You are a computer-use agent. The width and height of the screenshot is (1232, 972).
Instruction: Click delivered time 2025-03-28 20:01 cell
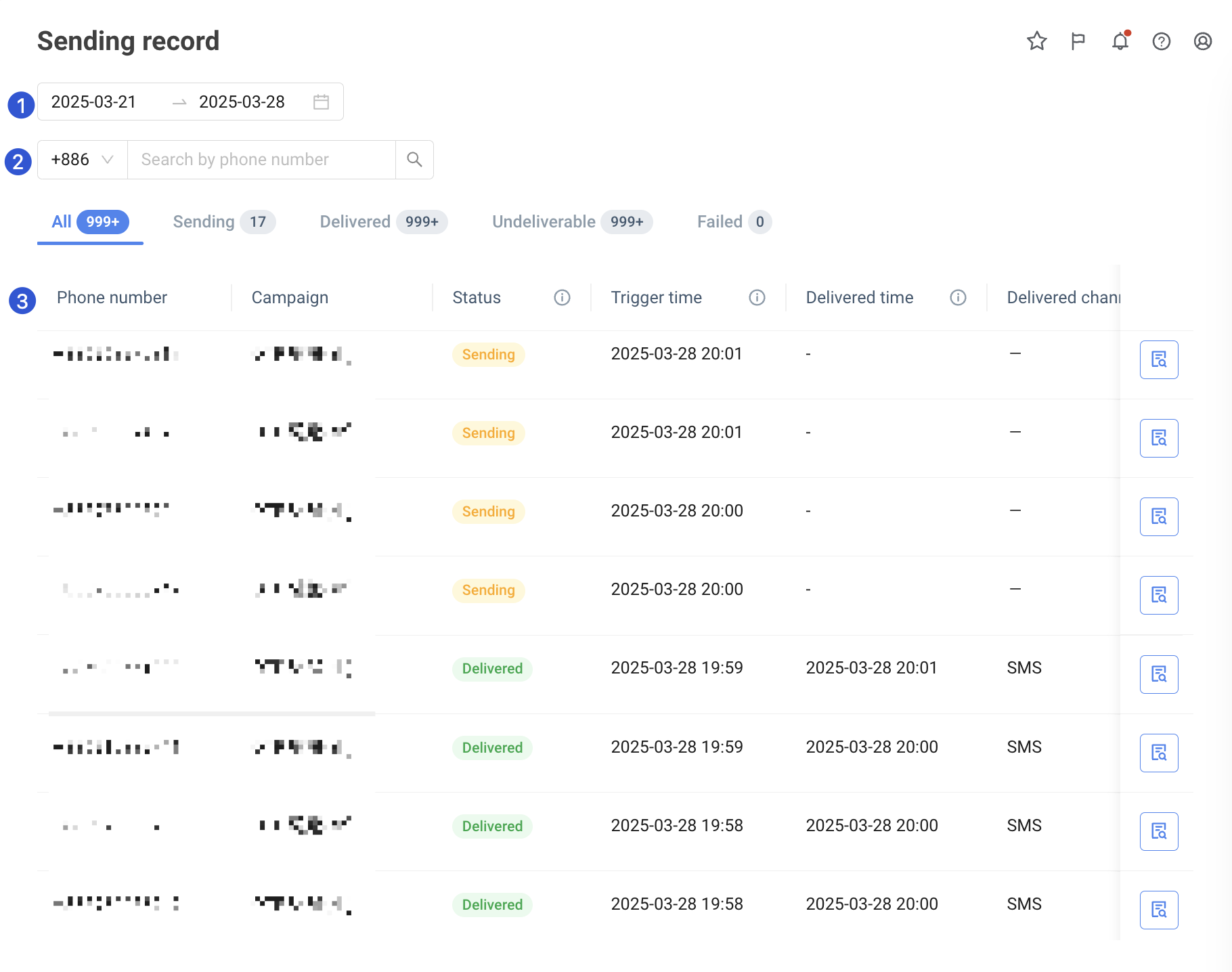tap(871, 668)
